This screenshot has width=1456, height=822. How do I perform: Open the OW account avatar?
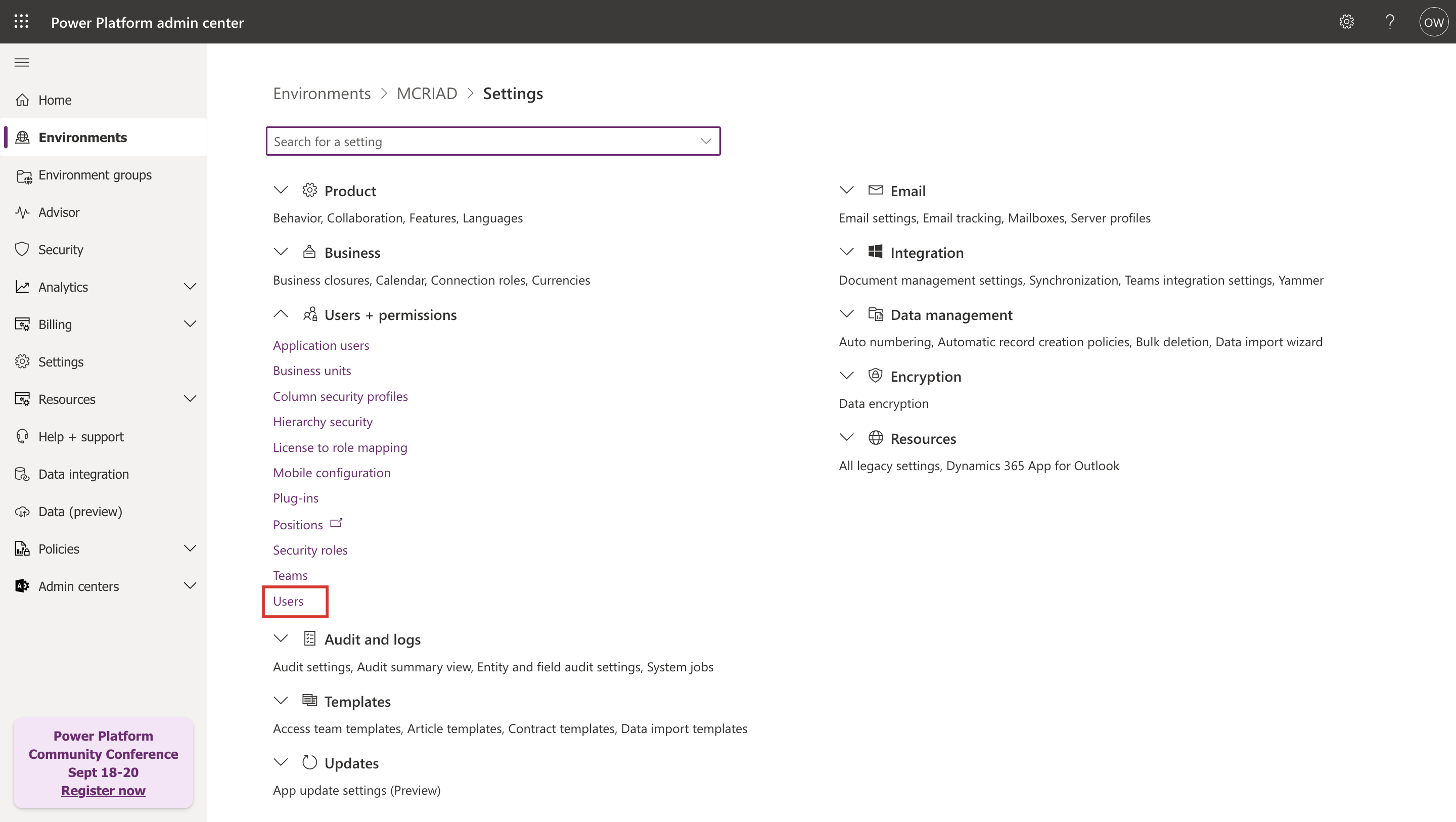click(x=1433, y=22)
